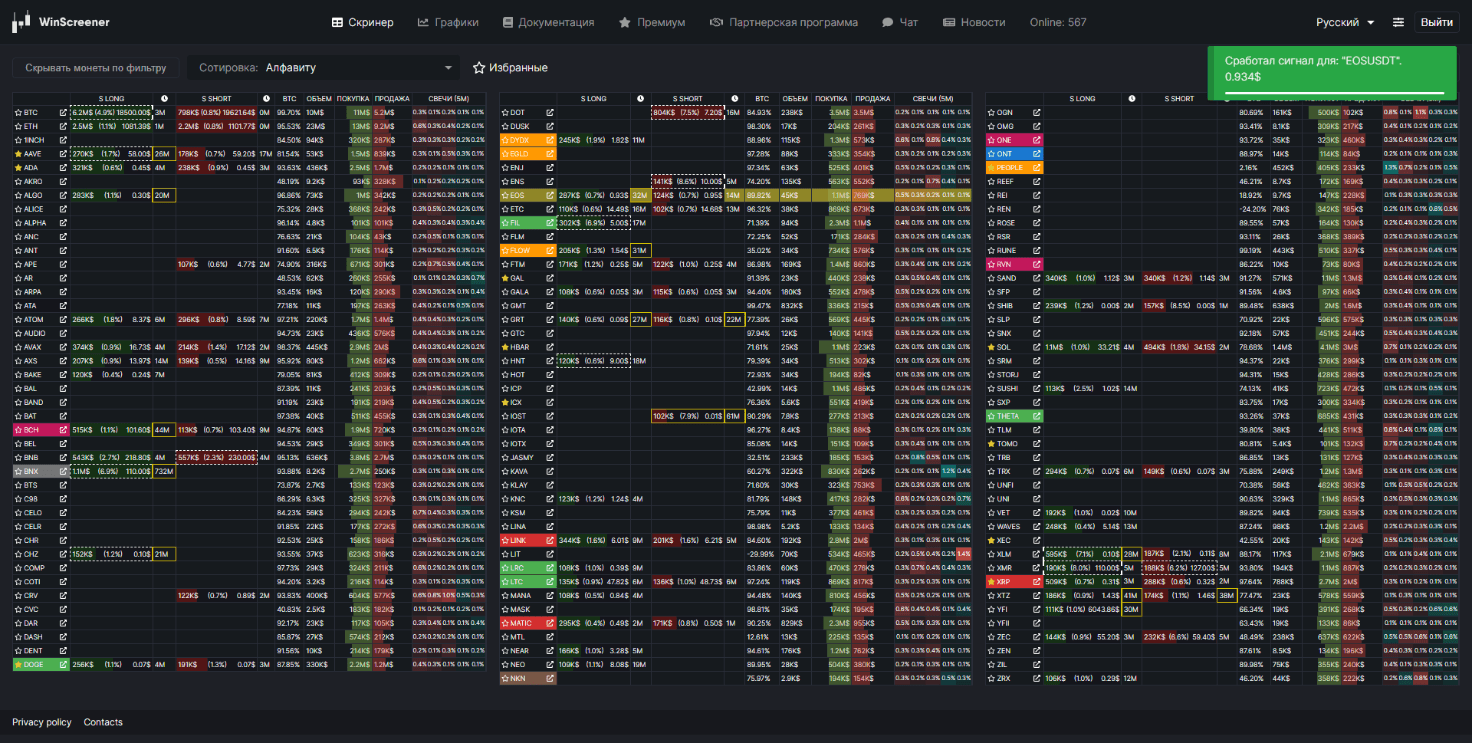Open external chart link for BTC
Screen dimensions: 1472x743
63,112
